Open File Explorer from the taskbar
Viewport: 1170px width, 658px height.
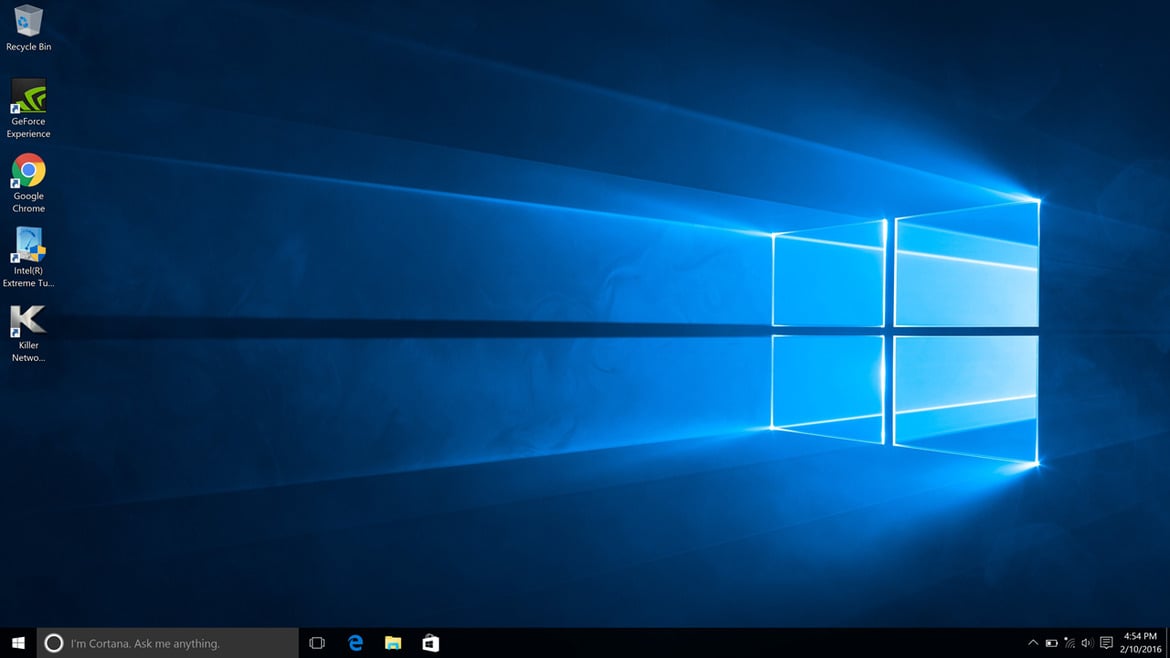click(393, 643)
